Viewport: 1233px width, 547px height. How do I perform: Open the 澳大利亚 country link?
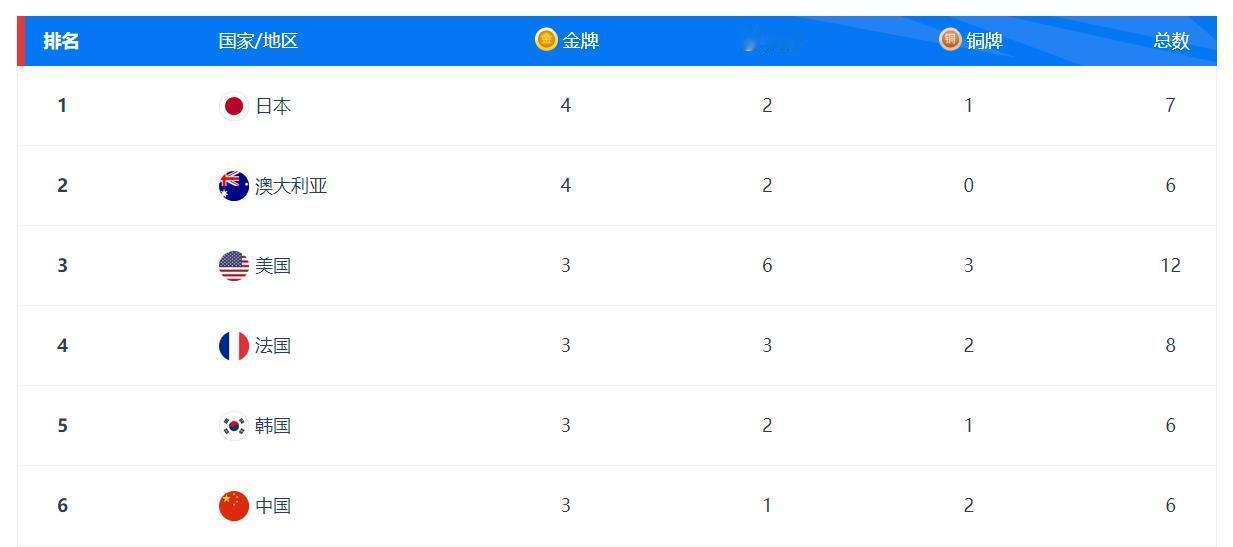pos(291,186)
